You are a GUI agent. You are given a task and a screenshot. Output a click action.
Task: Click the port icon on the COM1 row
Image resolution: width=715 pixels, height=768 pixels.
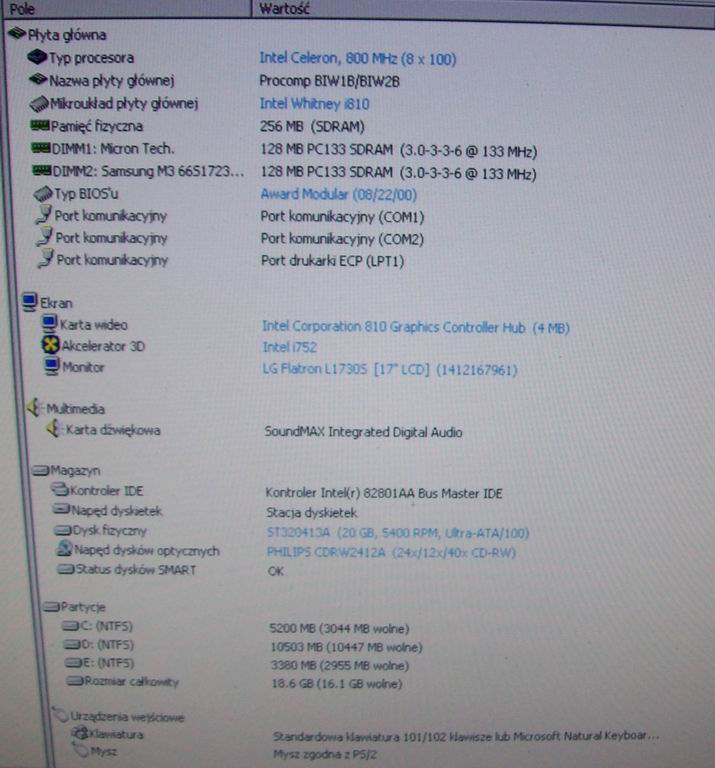[44, 215]
